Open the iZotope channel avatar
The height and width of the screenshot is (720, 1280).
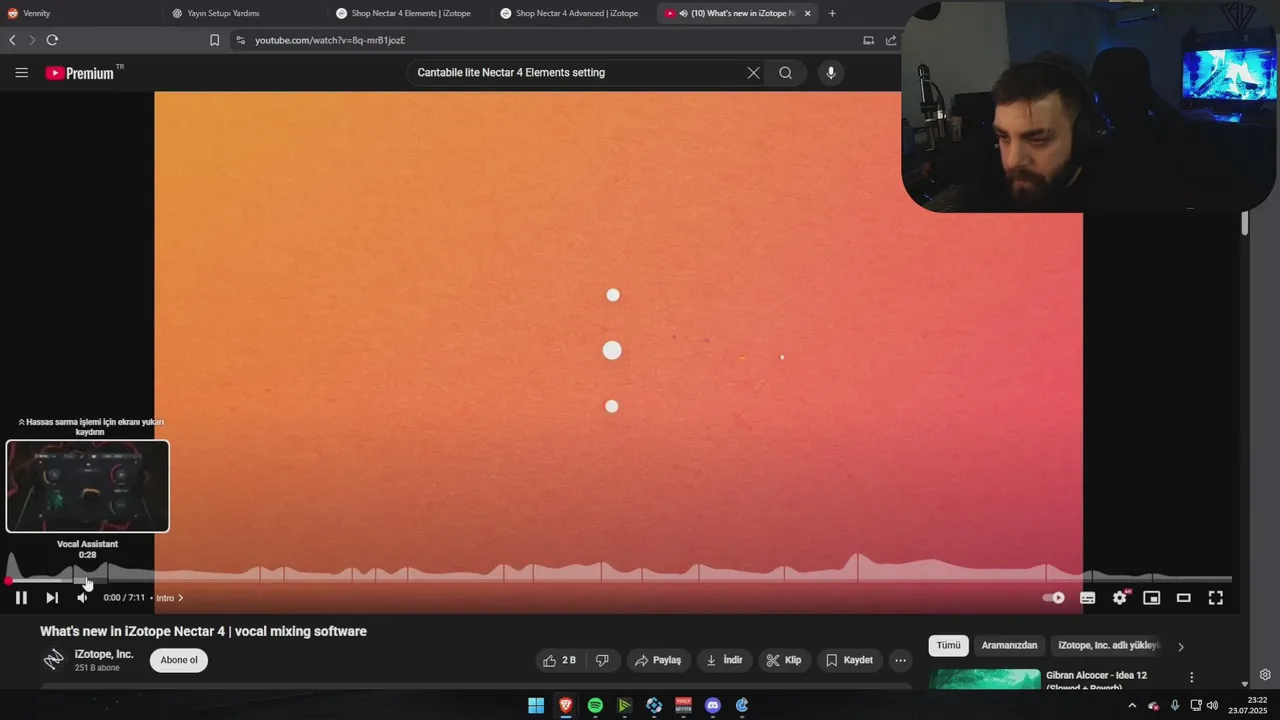[54, 660]
